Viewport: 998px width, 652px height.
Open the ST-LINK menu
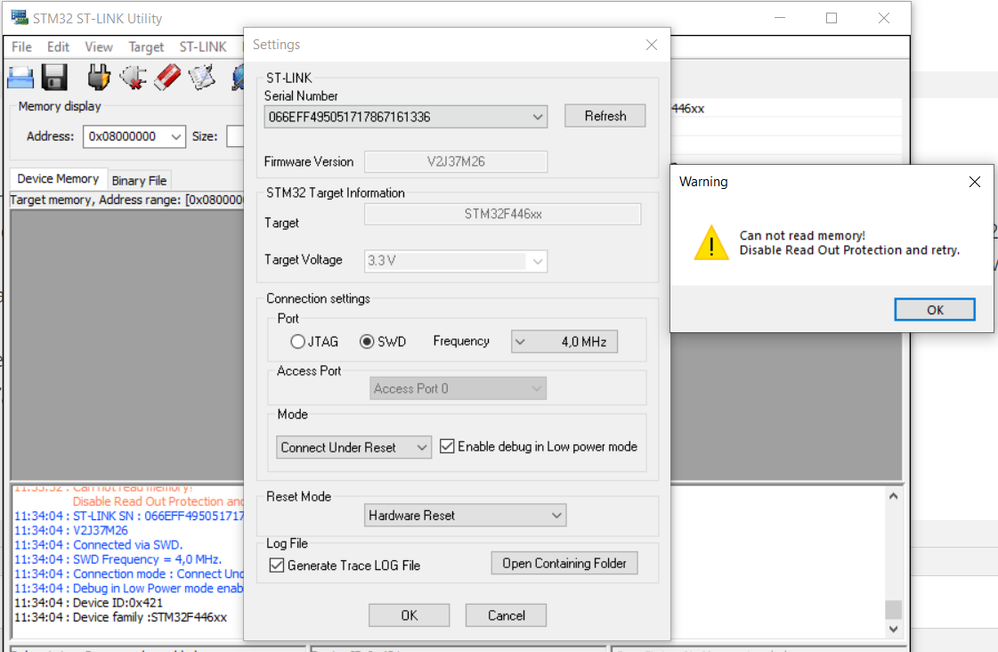(x=203, y=47)
